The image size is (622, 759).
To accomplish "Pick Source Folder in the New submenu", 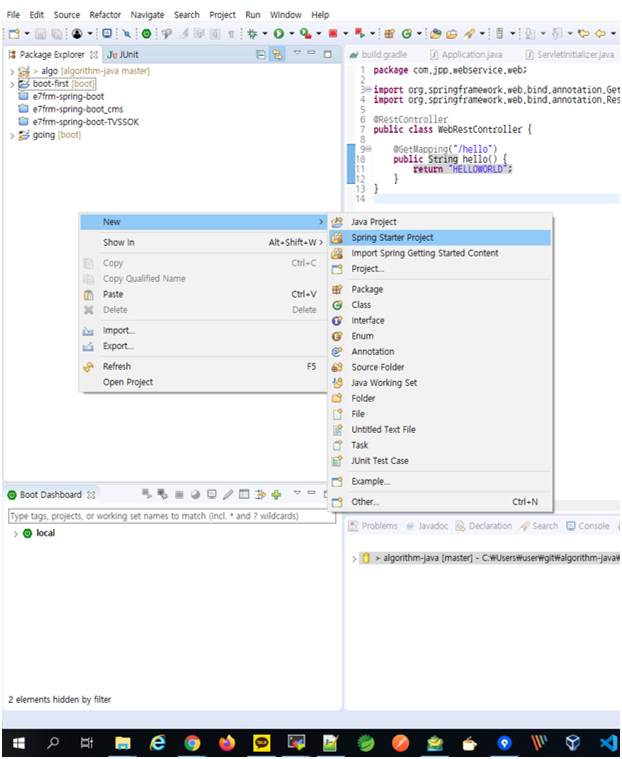I will 440,367.
